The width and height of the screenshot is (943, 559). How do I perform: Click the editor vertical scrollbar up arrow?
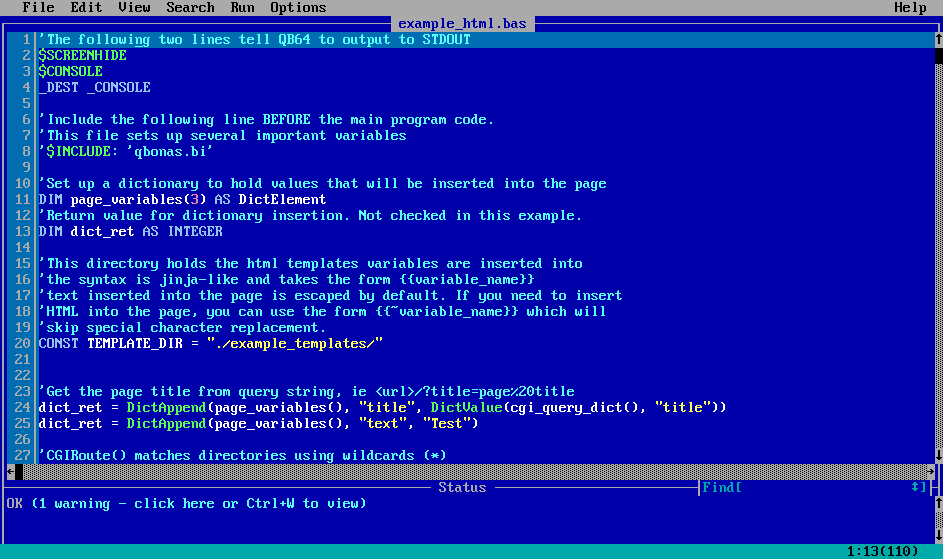click(938, 40)
